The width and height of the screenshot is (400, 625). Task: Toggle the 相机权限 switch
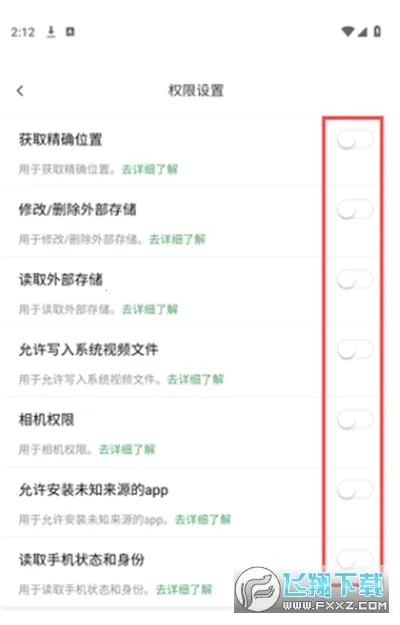[x=355, y=419]
